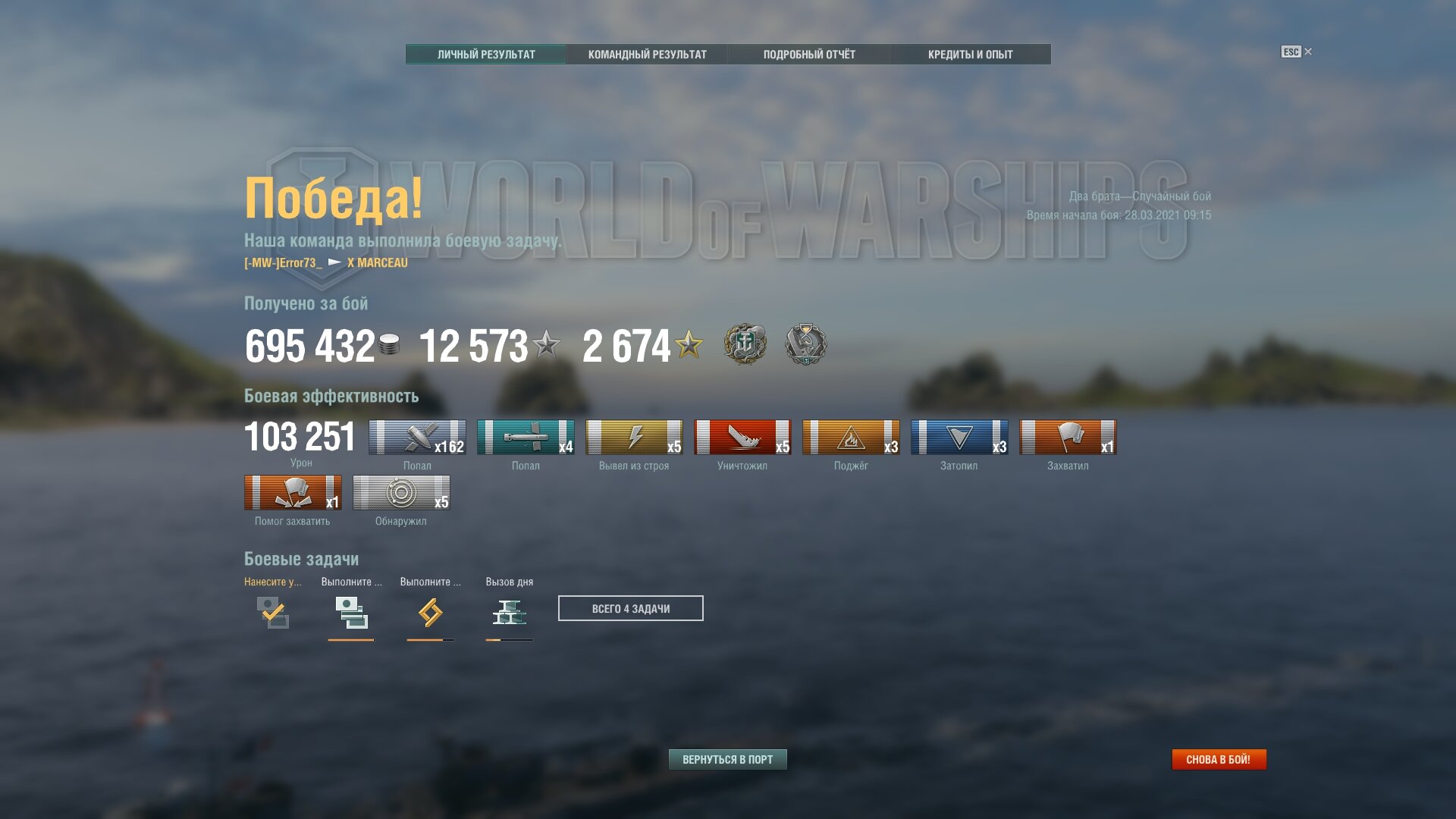
Task: Open the Всего 4 задачи button
Action: coord(631,608)
